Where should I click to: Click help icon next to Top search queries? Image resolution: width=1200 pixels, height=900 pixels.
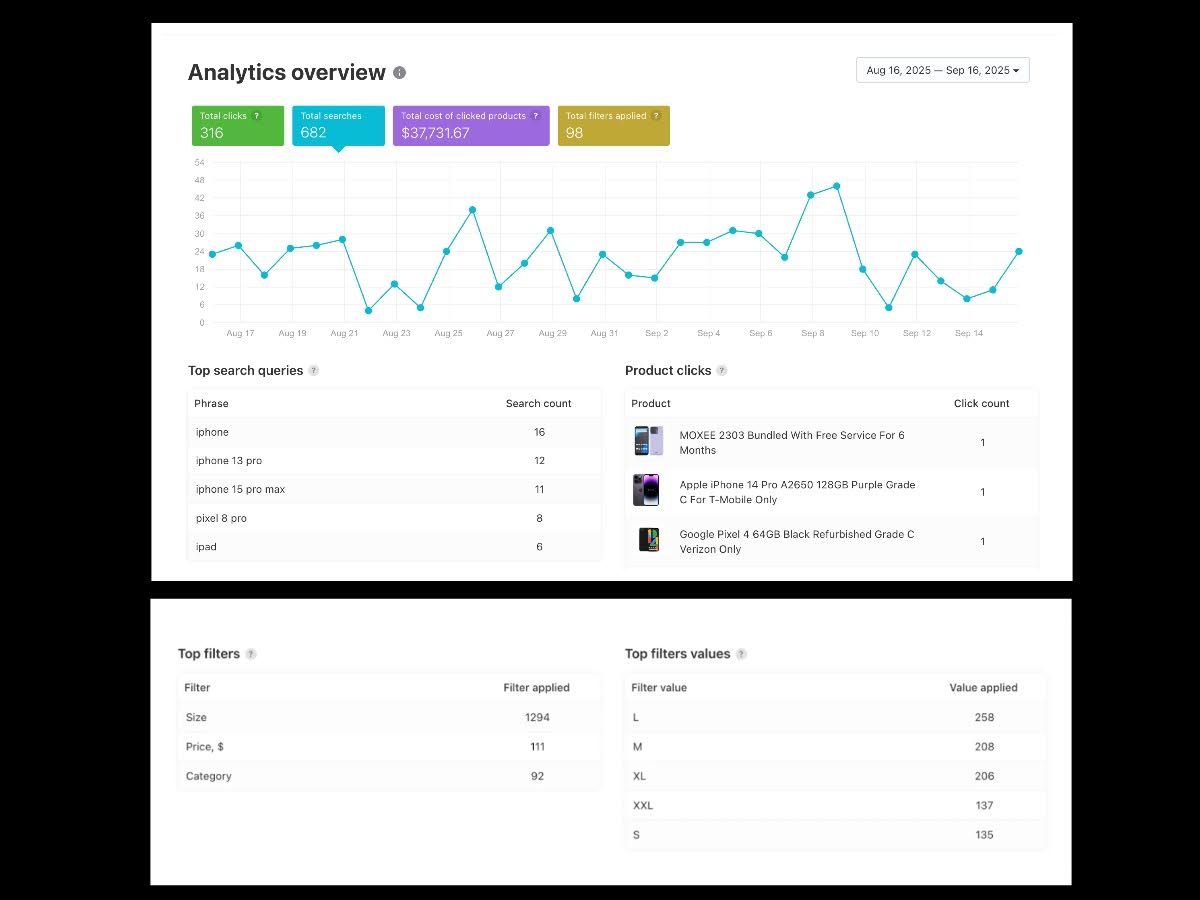click(313, 371)
